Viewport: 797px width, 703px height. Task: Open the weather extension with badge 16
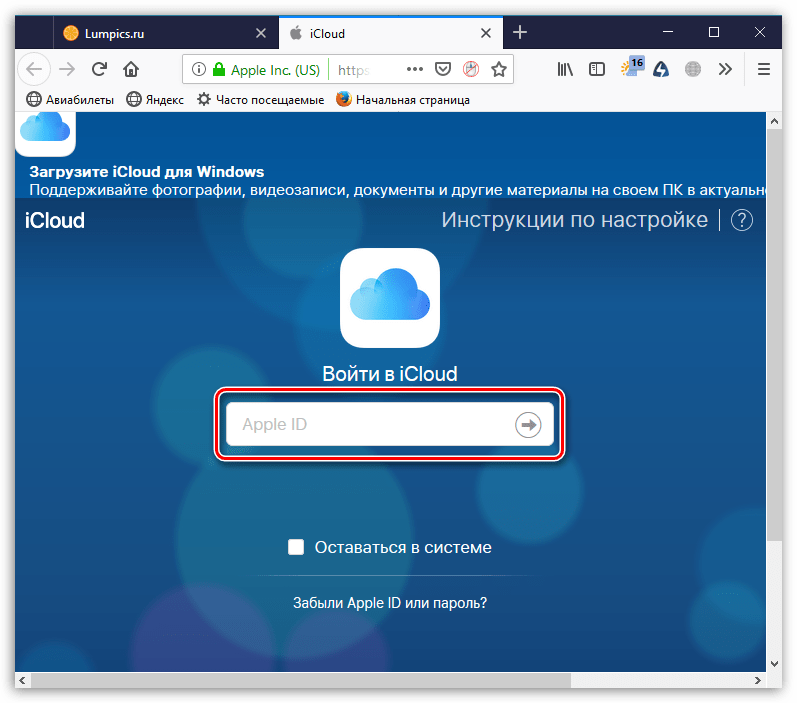[x=632, y=67]
